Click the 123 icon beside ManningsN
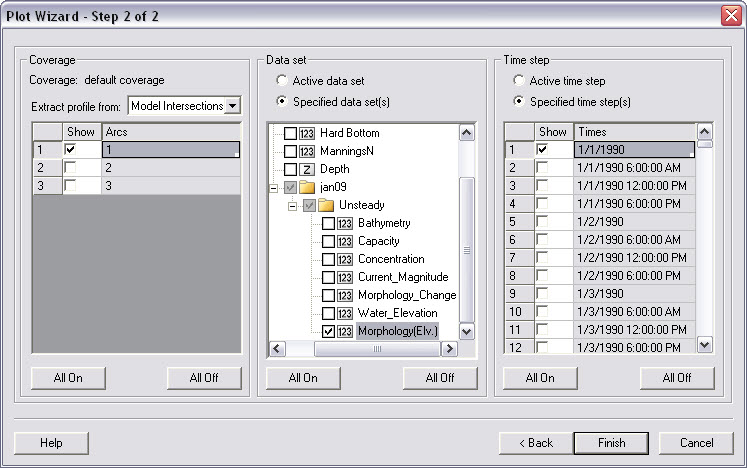749x471 pixels. [307, 151]
